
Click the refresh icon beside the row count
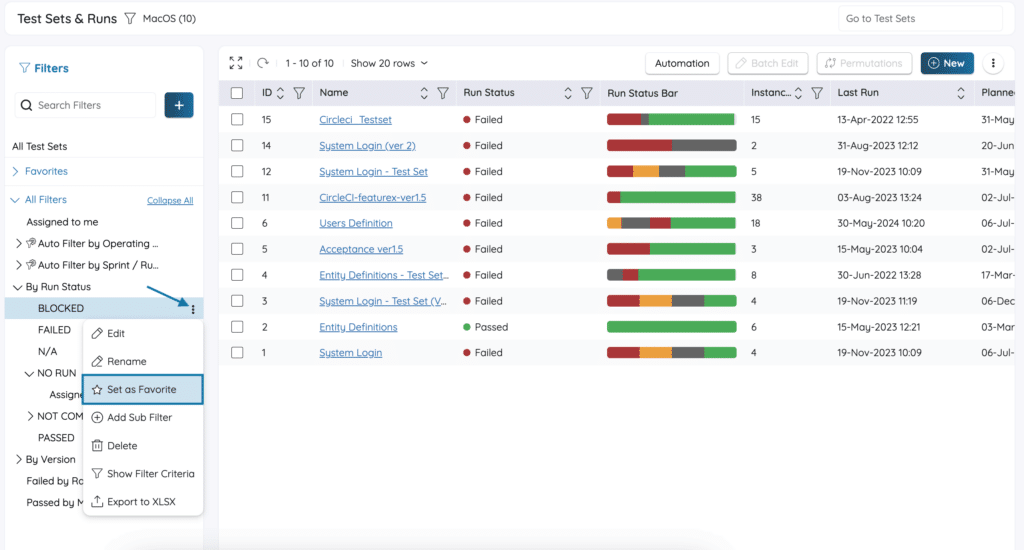point(263,63)
